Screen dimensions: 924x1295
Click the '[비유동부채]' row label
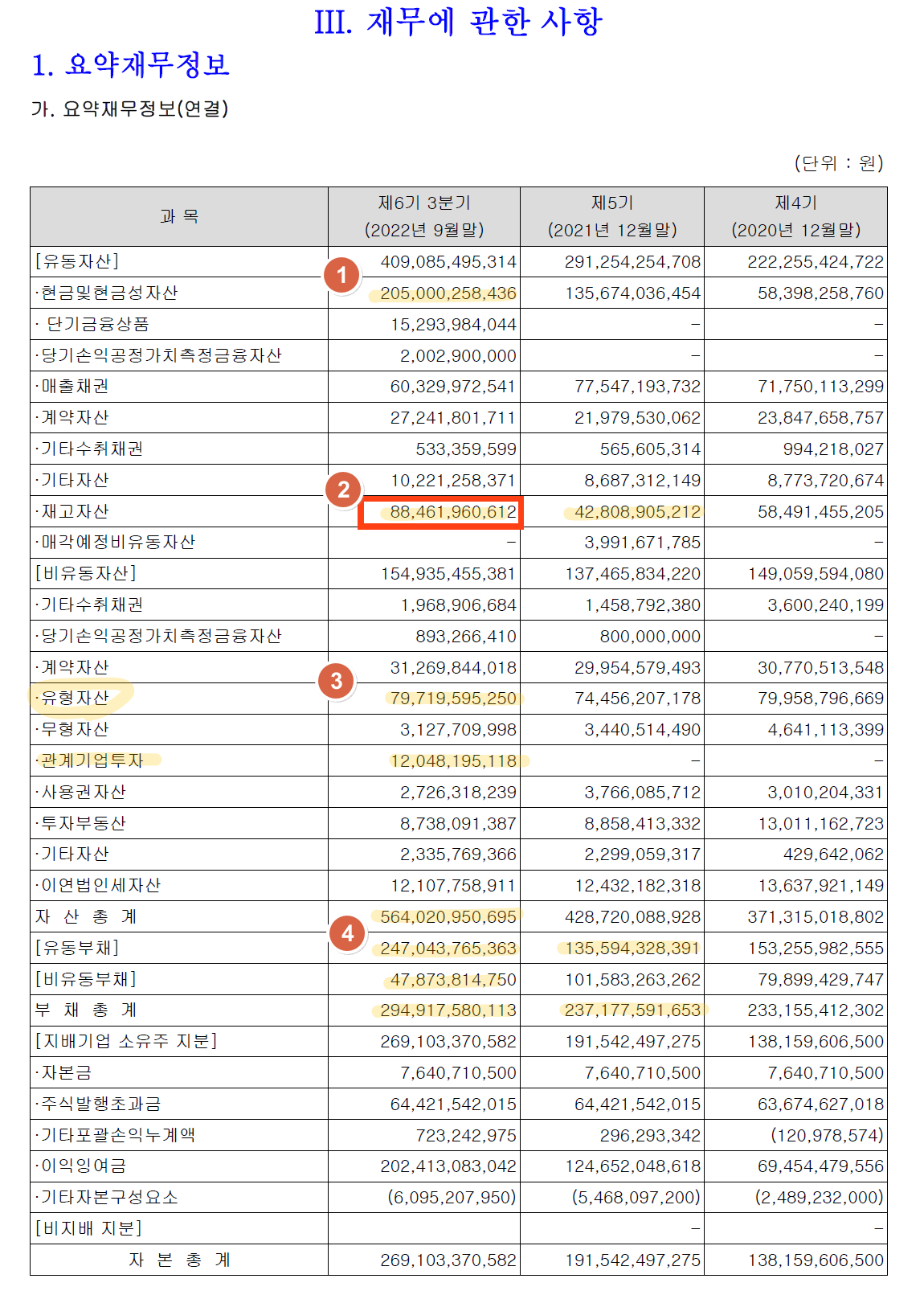(x=86, y=979)
